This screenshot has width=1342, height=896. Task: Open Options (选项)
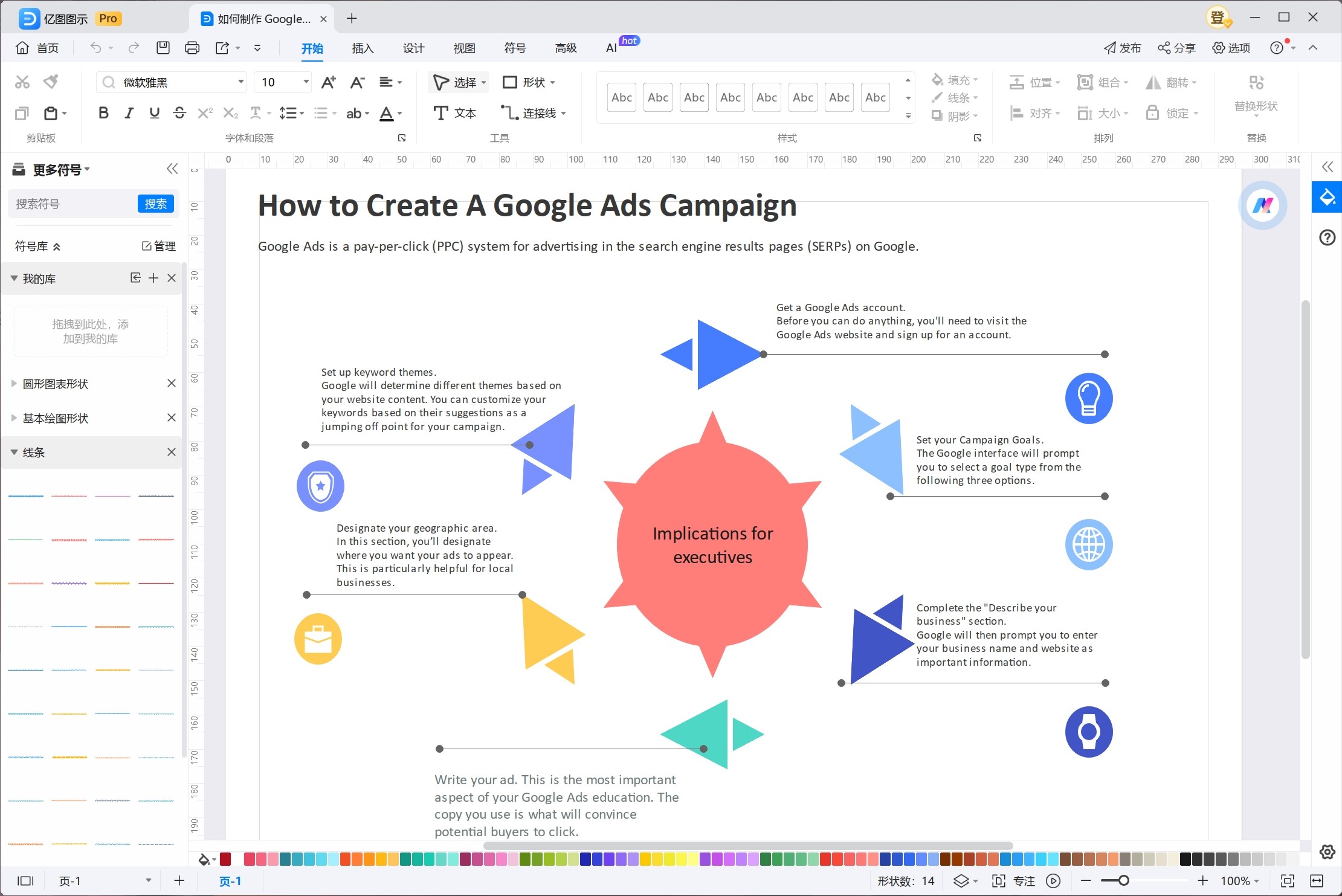click(1231, 48)
